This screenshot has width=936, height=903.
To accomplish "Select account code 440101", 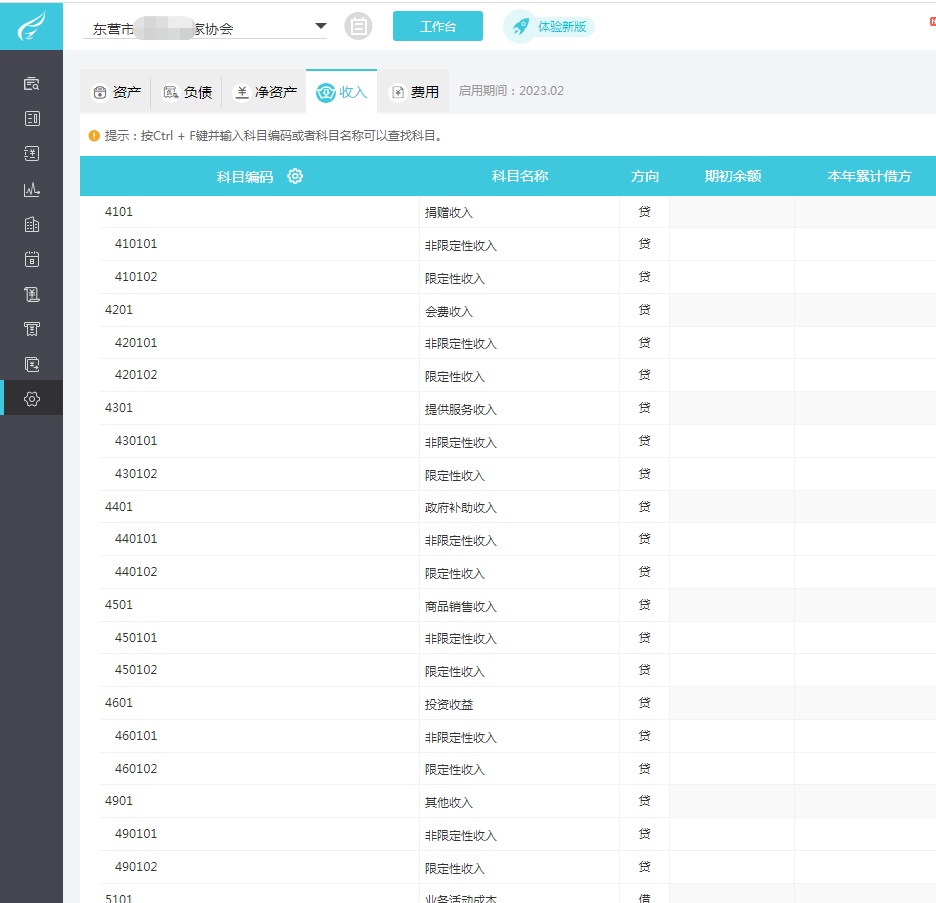I will (x=136, y=539).
